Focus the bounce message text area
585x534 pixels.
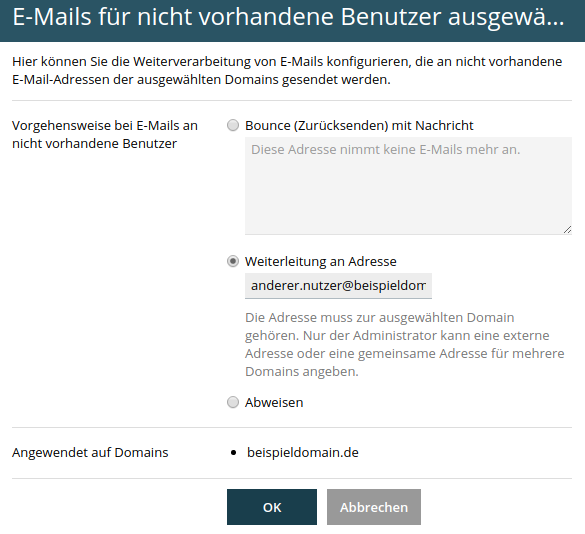pos(408,186)
